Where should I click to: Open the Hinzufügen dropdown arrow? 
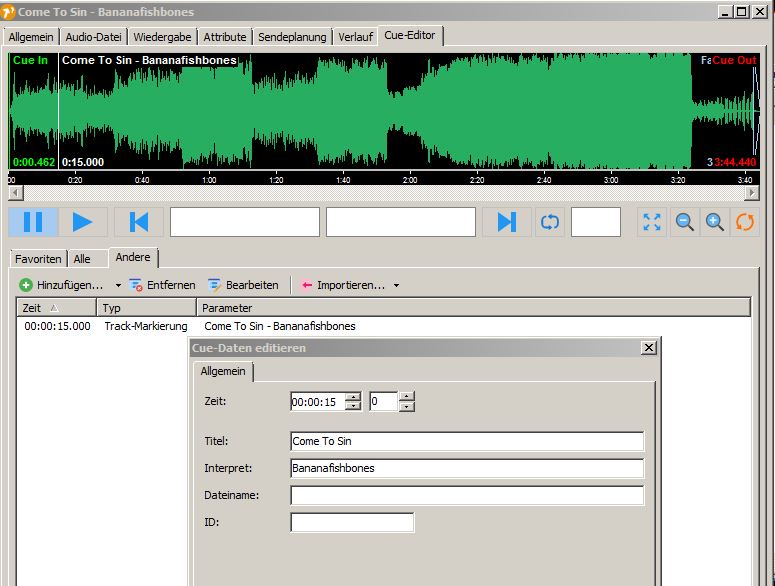click(x=118, y=285)
